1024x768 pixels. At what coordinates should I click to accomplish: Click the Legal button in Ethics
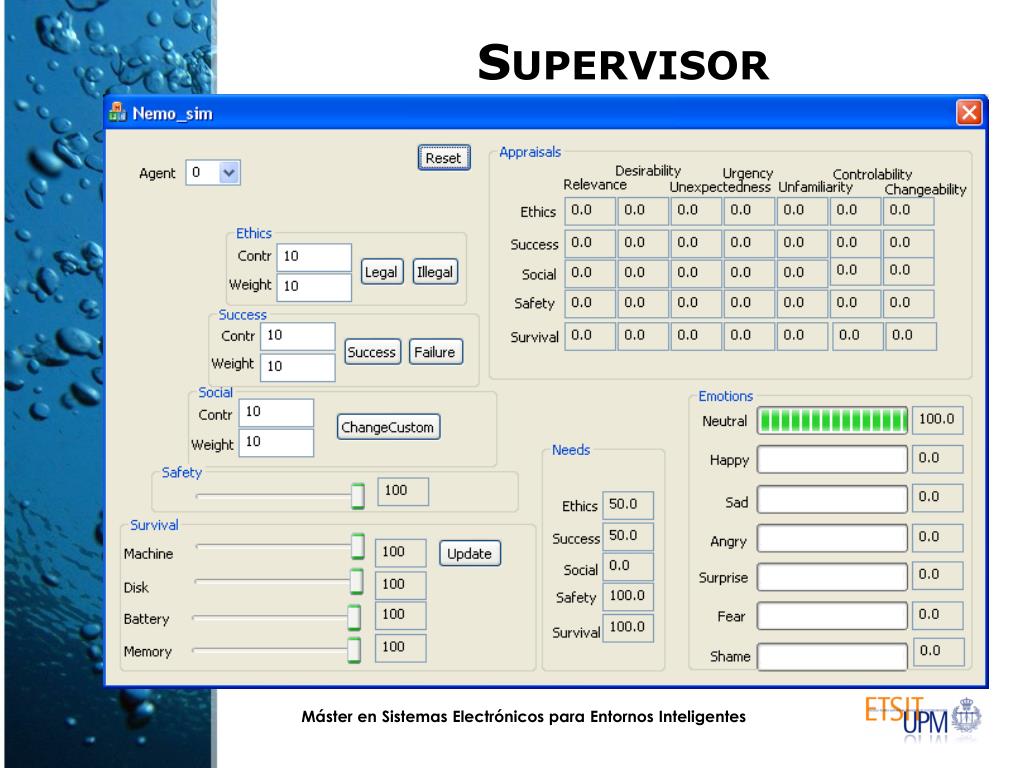[381, 272]
